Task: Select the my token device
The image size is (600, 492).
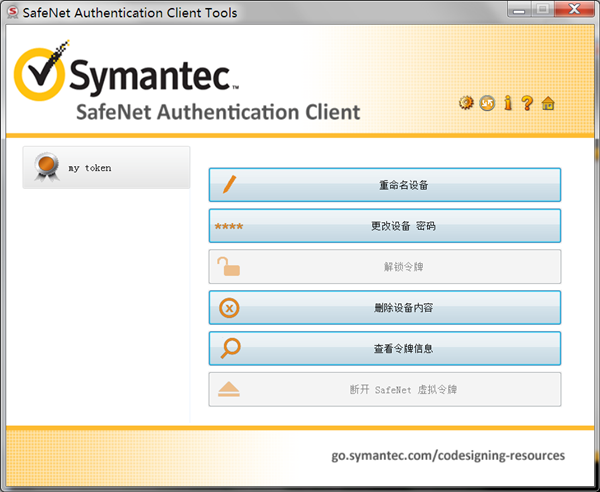Action: pyautogui.click(x=106, y=168)
